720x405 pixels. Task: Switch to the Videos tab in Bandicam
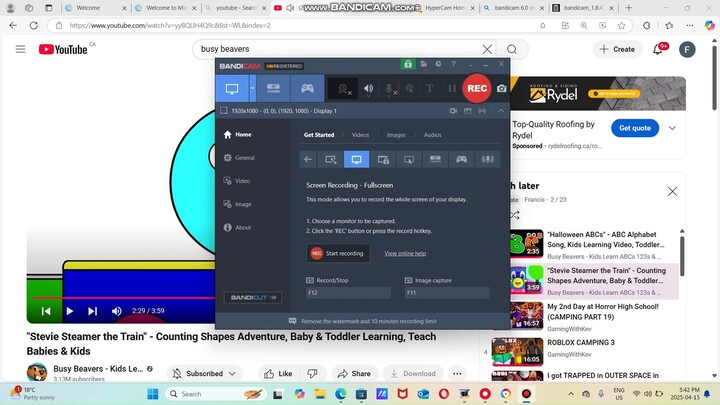[x=360, y=134]
